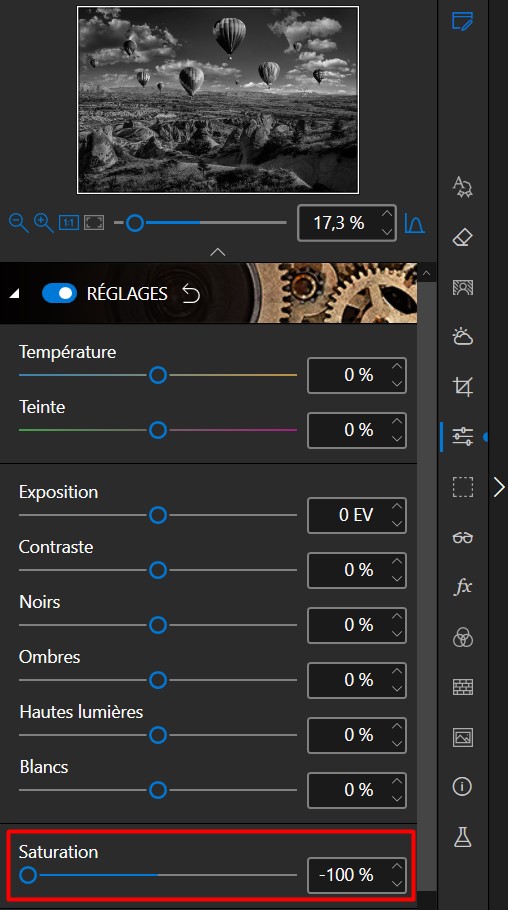508x910 pixels.
Task: Increase Température with the up arrow
Action: click(397, 367)
